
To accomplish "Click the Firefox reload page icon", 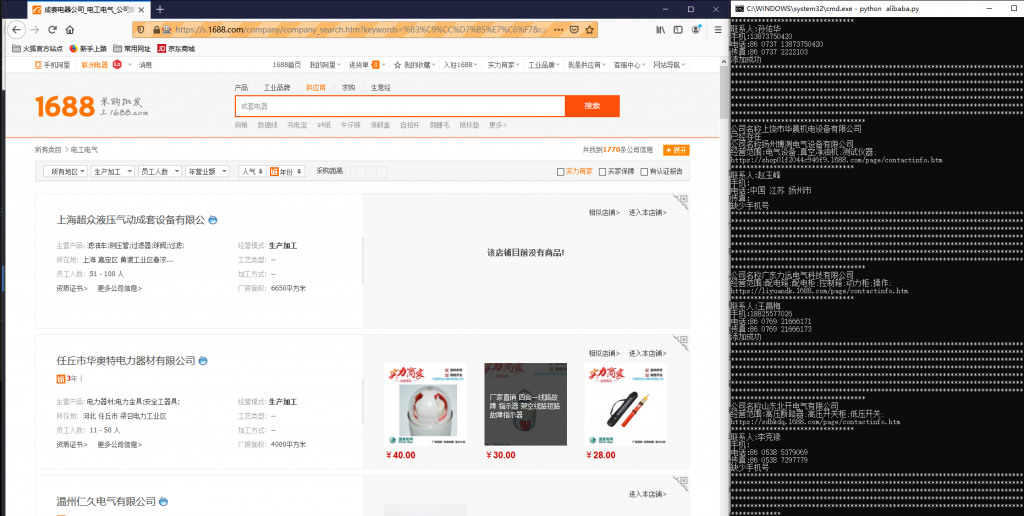I will pos(54,30).
